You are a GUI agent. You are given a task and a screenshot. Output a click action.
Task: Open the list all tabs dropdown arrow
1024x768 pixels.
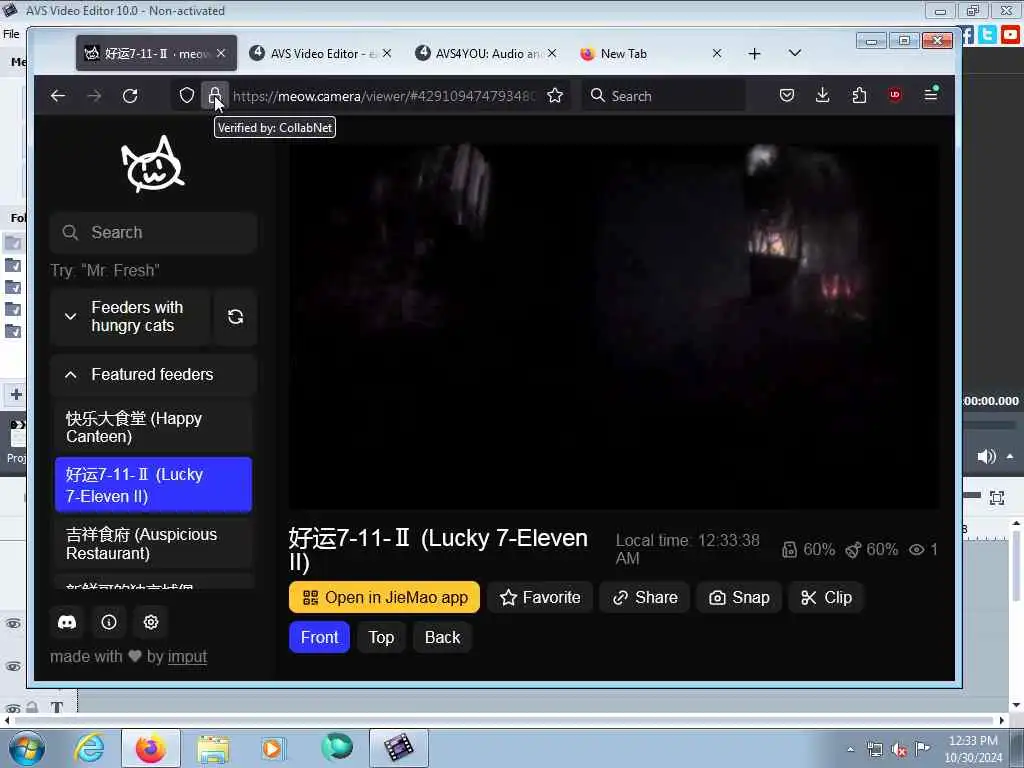point(795,53)
